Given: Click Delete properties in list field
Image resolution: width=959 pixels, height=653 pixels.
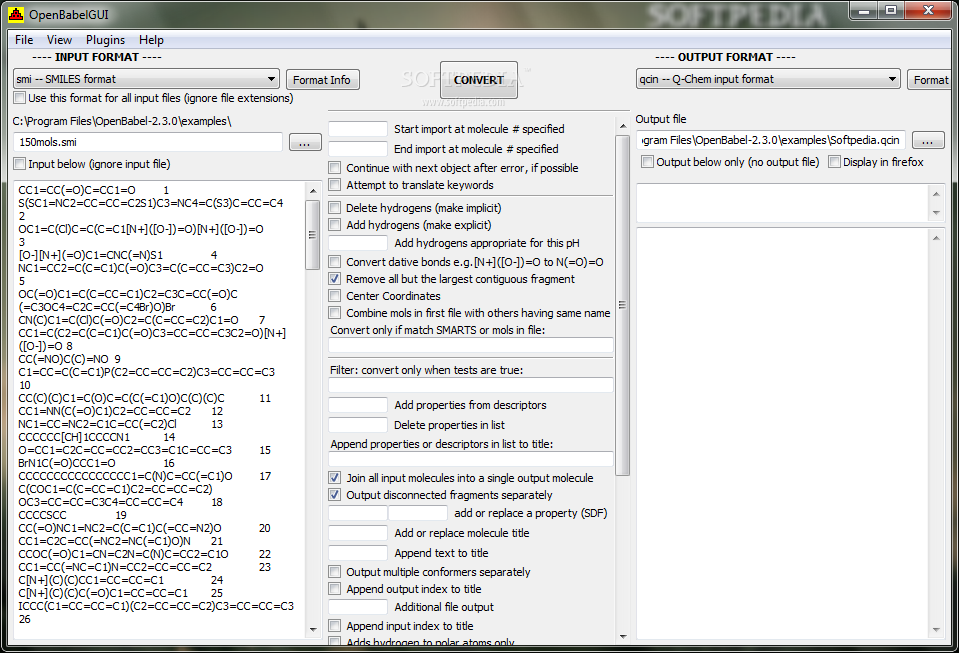Looking at the screenshot, I should (358, 425).
